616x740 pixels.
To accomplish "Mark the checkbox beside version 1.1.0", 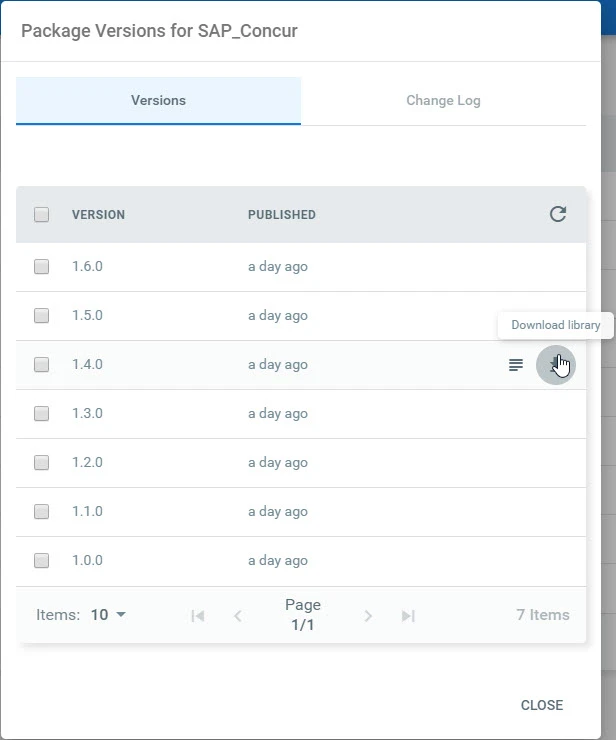I will (42, 512).
